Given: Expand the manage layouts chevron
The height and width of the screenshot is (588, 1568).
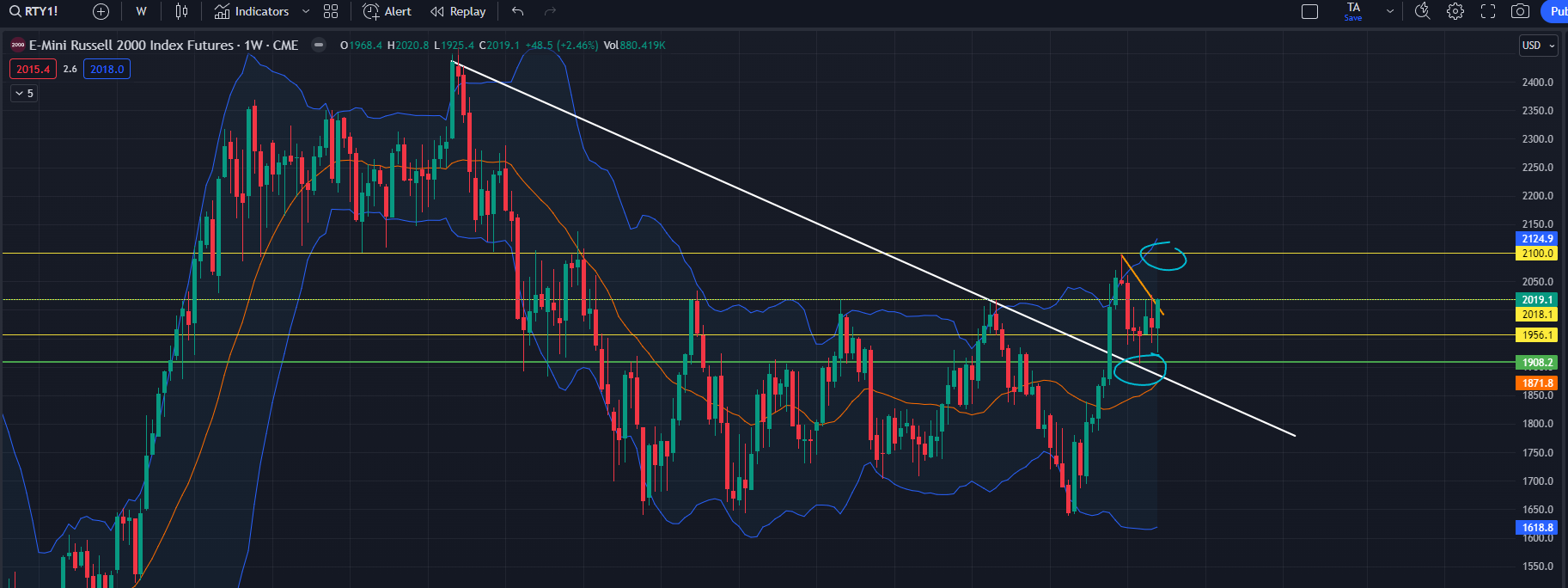Looking at the screenshot, I should point(1389,11).
